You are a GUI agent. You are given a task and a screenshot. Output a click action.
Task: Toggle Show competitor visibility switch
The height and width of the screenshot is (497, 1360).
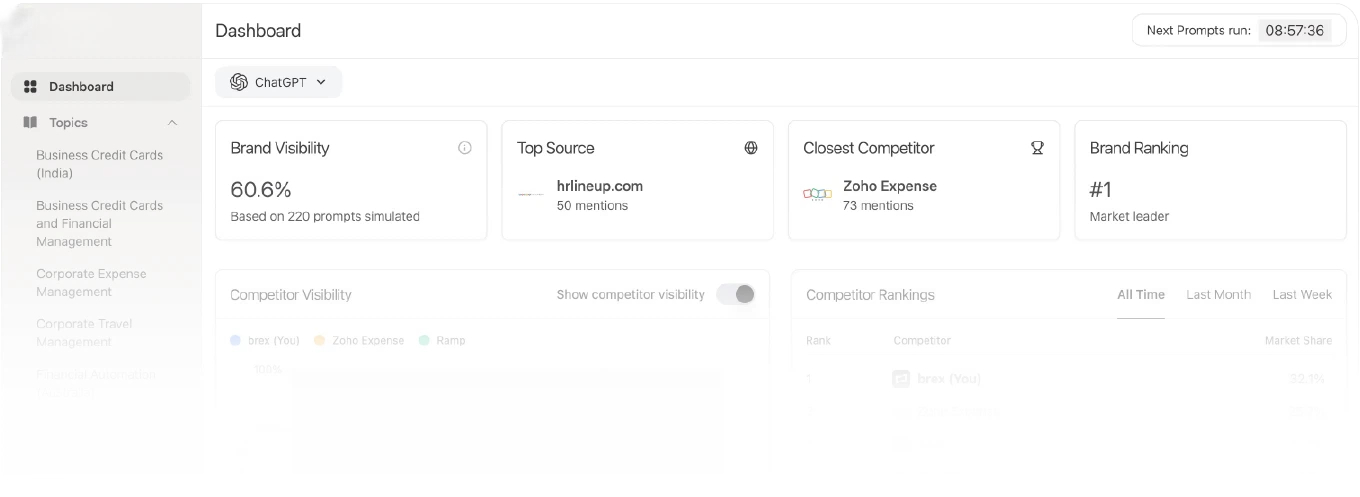tap(736, 294)
